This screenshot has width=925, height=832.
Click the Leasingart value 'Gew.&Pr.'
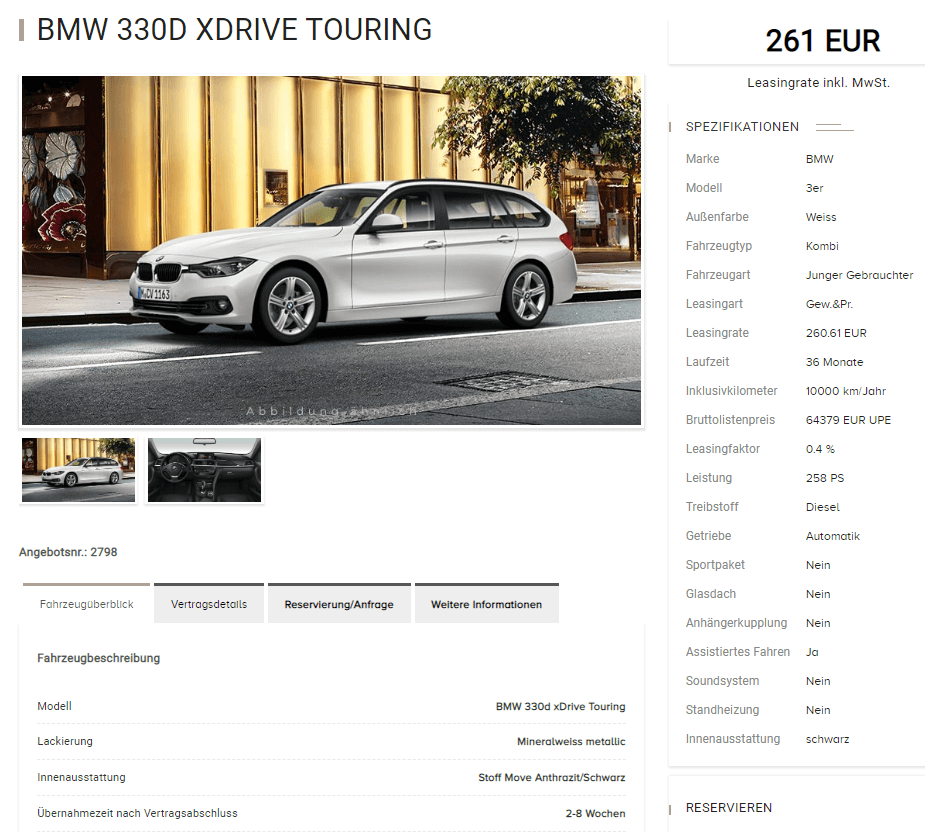point(829,304)
